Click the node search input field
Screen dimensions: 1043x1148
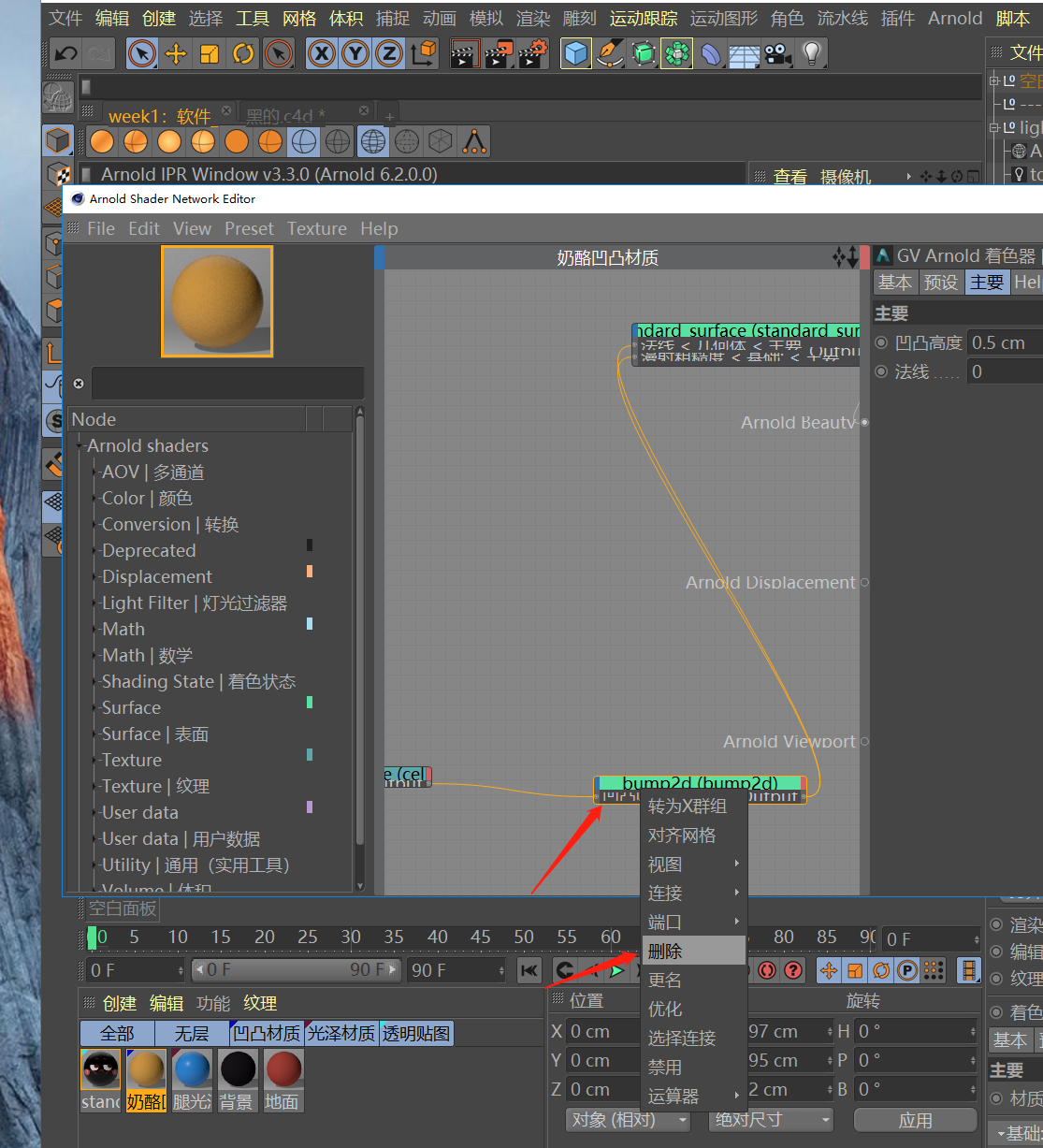pos(227,384)
